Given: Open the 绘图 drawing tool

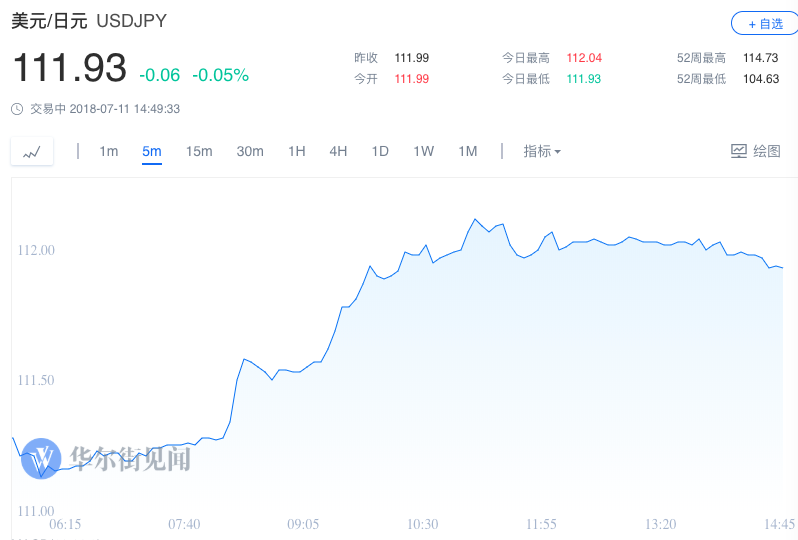Looking at the screenshot, I should (755, 151).
